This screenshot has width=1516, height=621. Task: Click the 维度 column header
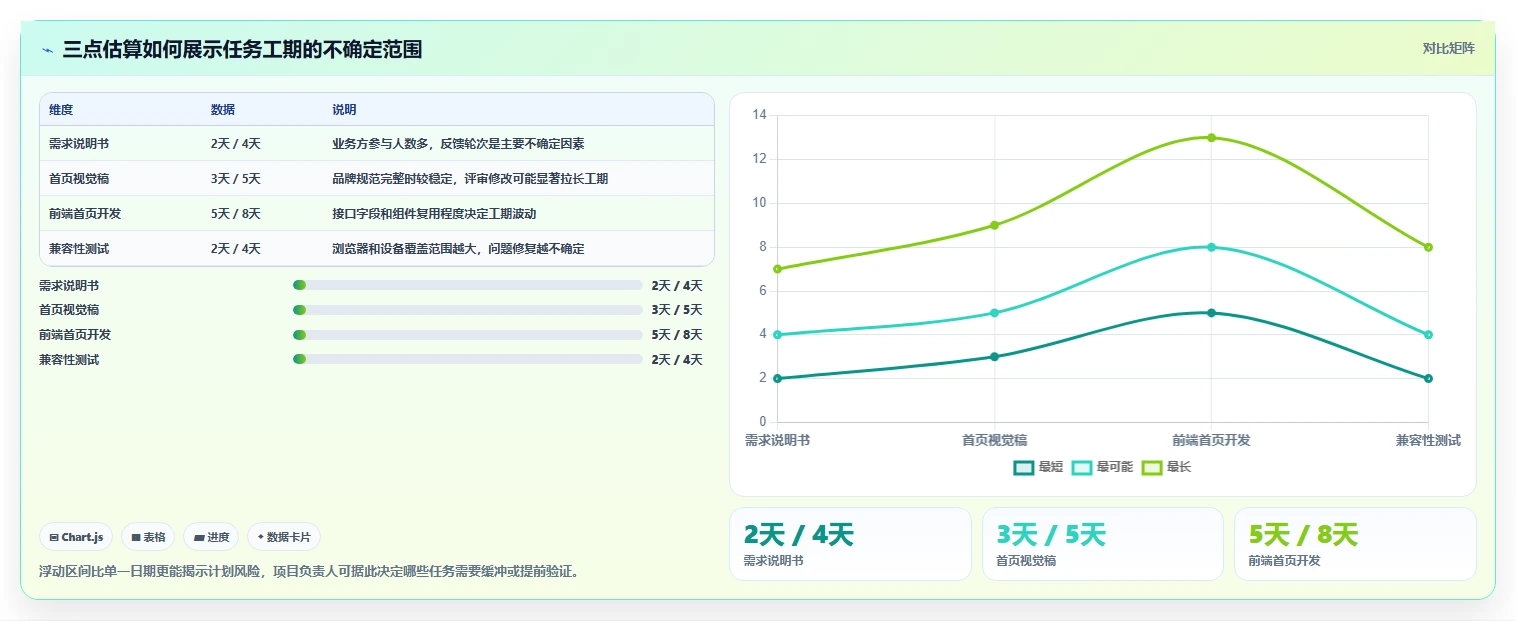click(61, 110)
